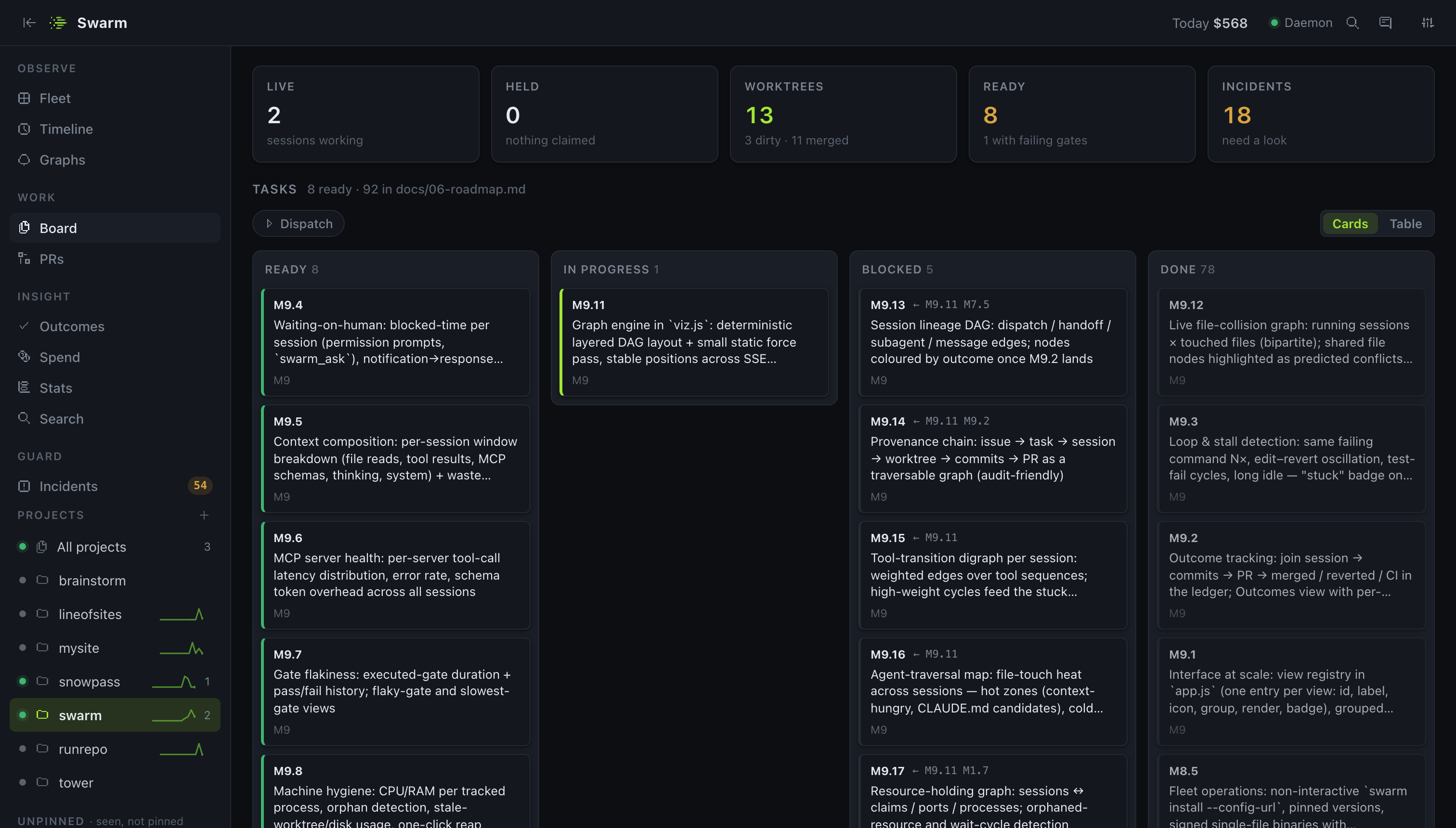Click the DONE 78 column header
The height and width of the screenshot is (828, 1456).
coord(1187,270)
